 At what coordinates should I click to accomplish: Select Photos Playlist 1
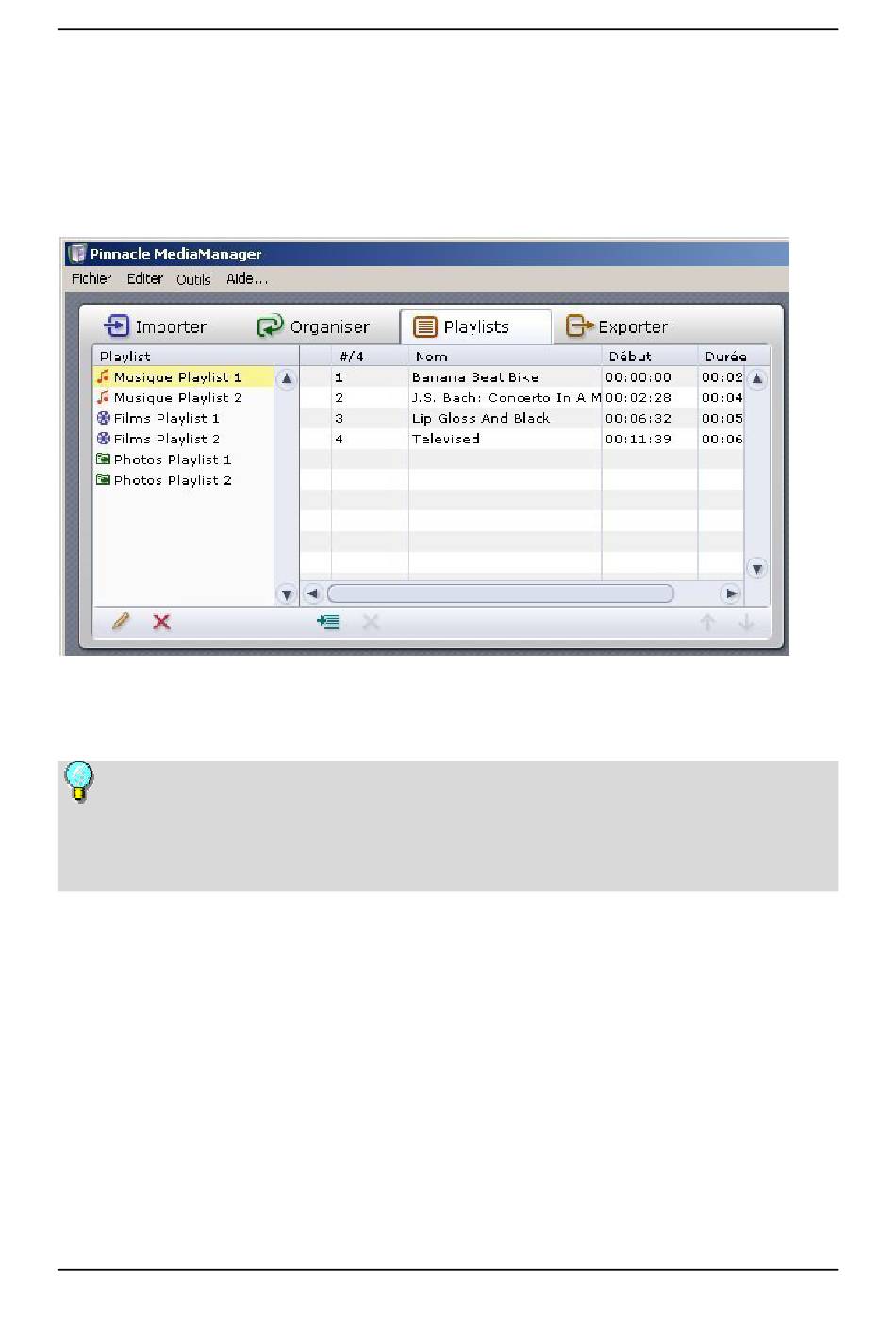point(184,460)
